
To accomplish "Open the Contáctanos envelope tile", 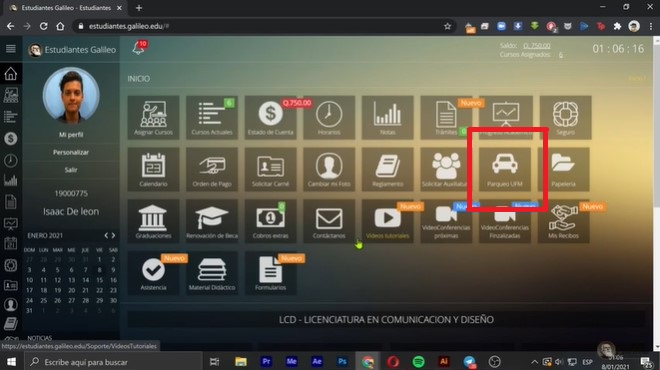I will click(x=329, y=221).
